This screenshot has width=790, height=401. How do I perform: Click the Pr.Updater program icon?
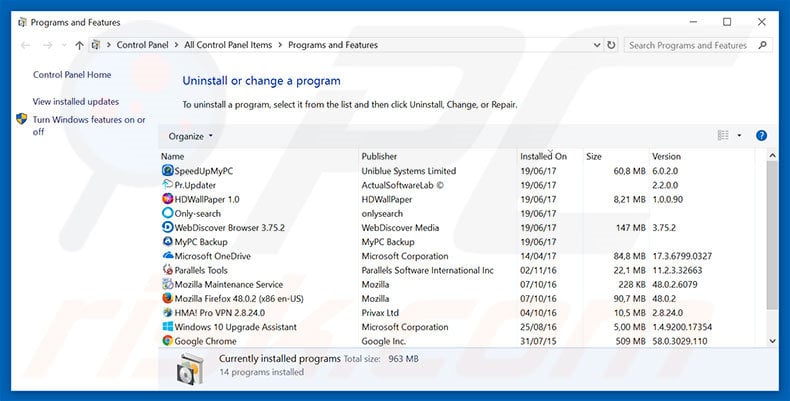[x=168, y=185]
